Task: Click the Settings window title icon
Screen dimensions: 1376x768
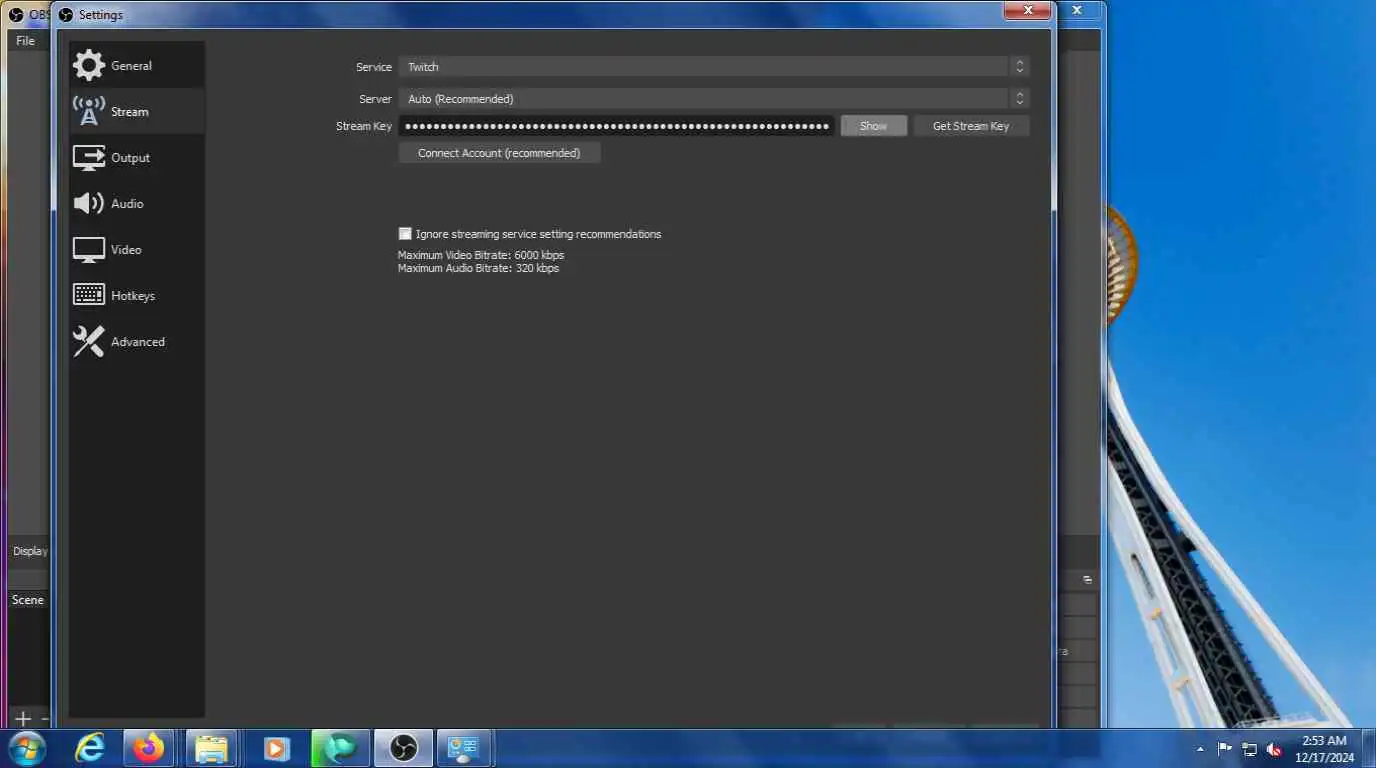Action: coord(66,15)
